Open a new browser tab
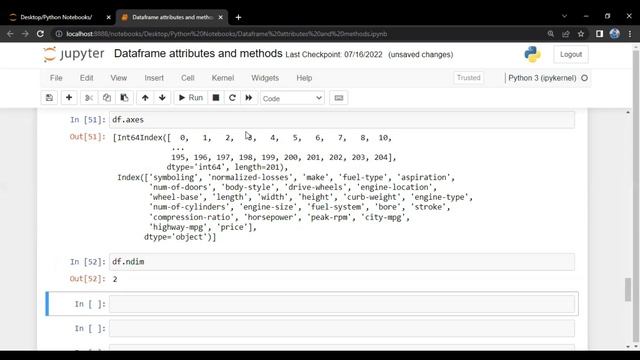 click(x=238, y=17)
